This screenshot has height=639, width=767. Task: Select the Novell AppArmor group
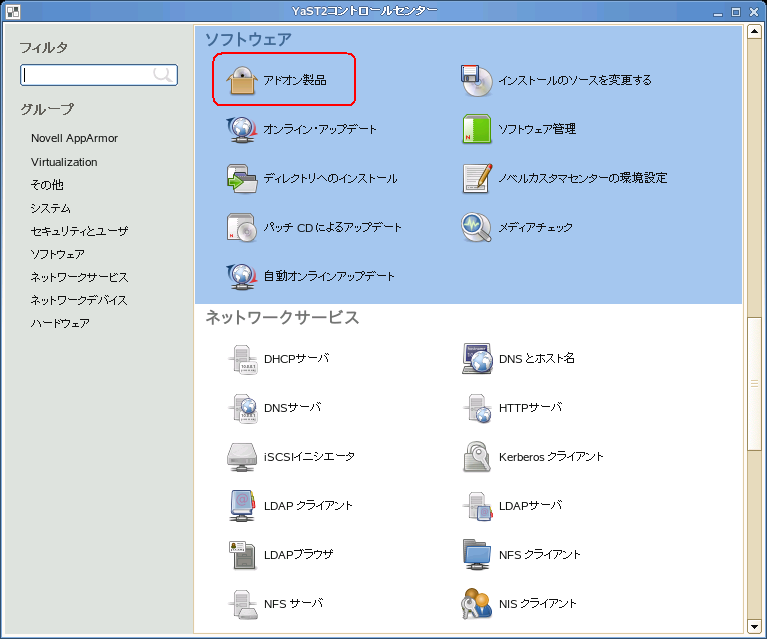pyautogui.click(x=75, y=139)
